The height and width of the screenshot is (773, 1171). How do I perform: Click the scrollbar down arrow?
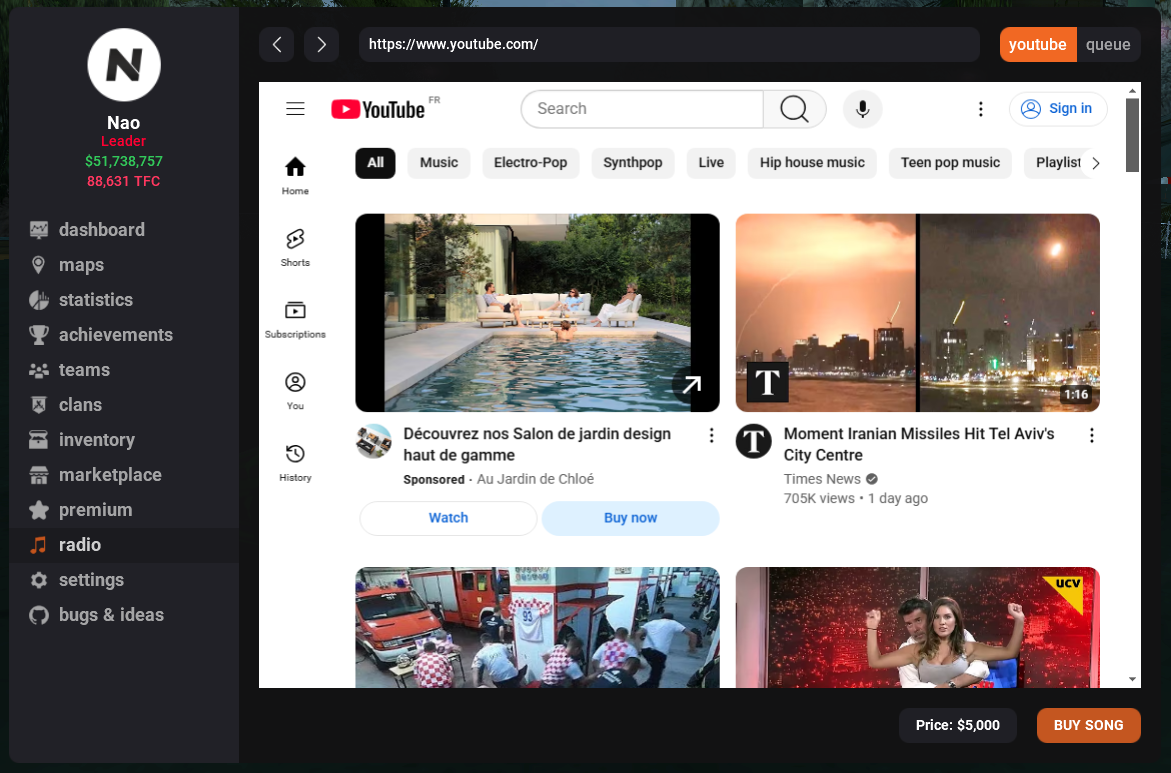coord(1132,680)
